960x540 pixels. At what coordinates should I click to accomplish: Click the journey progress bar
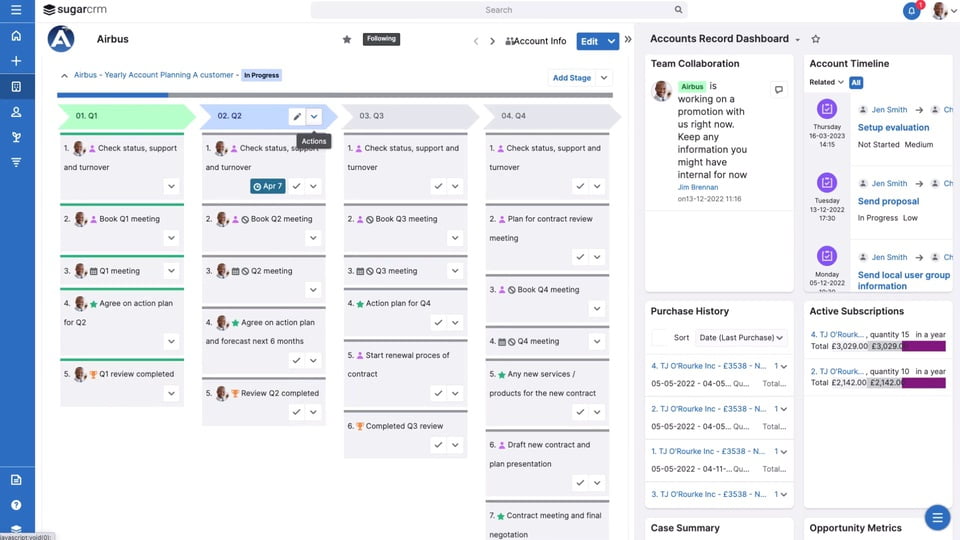pos(335,95)
